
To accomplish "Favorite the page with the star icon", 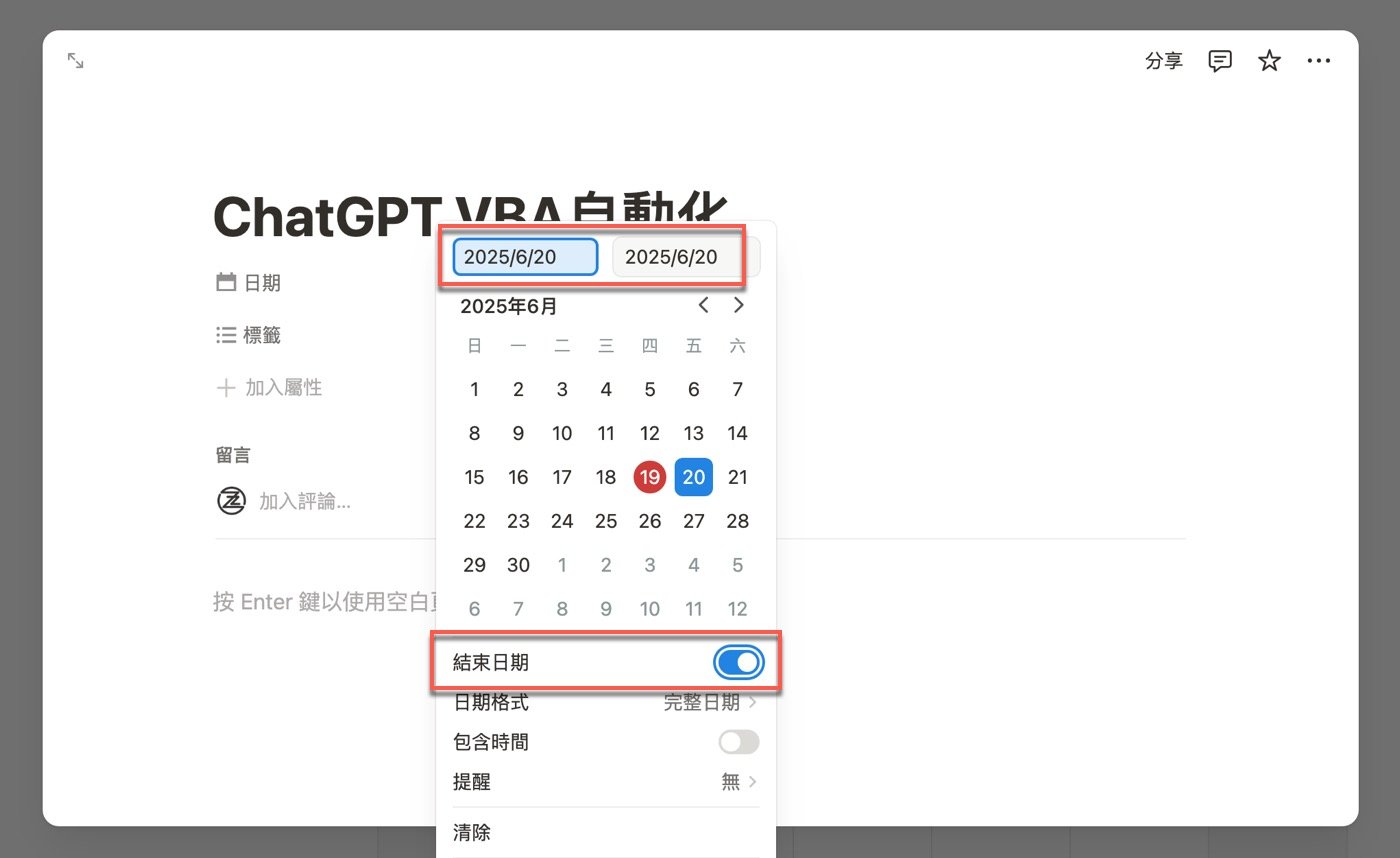I will pos(1269,61).
